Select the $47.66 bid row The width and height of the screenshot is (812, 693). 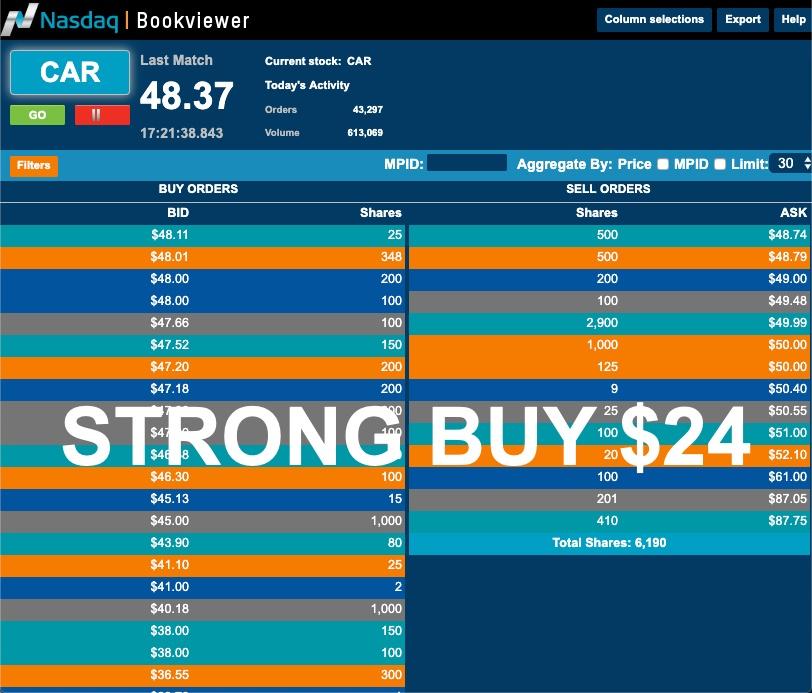[x=202, y=323]
